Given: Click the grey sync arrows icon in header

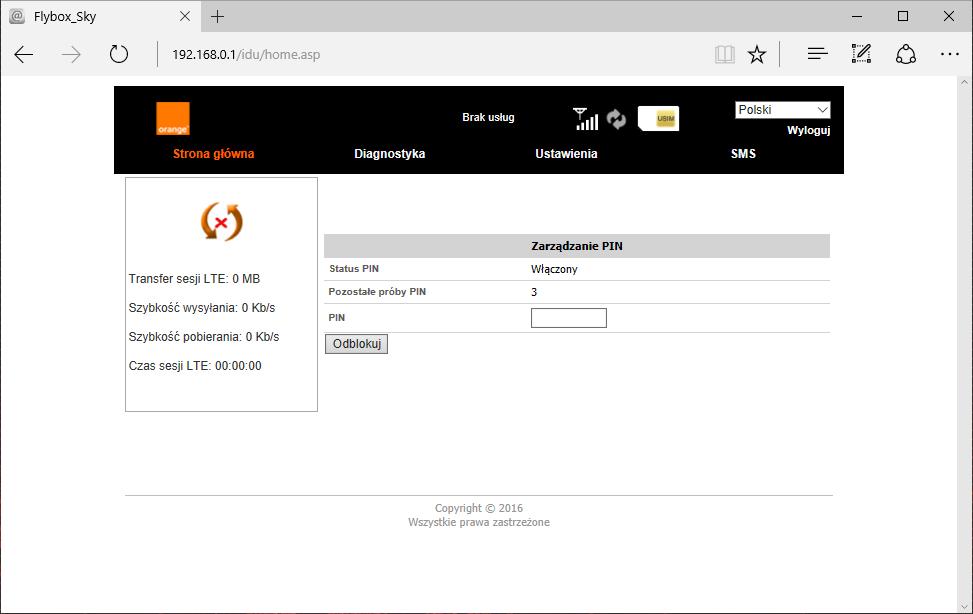Looking at the screenshot, I should [x=616, y=119].
